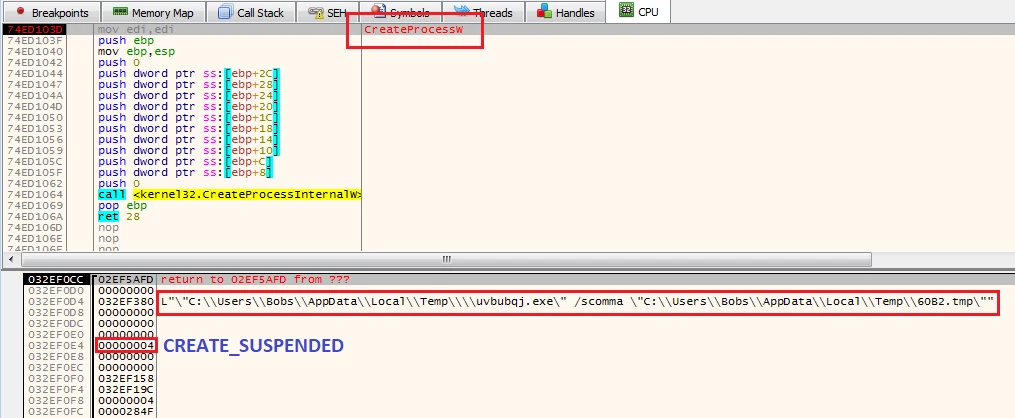Select stack value 032EF158
This screenshot has height=418, width=1015.
click(x=124, y=379)
